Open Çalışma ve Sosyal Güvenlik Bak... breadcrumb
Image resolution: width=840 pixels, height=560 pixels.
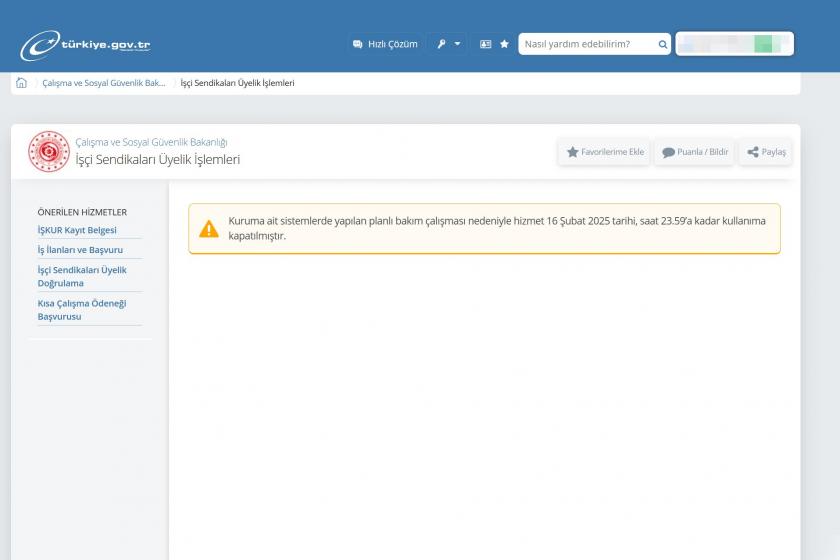(x=104, y=83)
